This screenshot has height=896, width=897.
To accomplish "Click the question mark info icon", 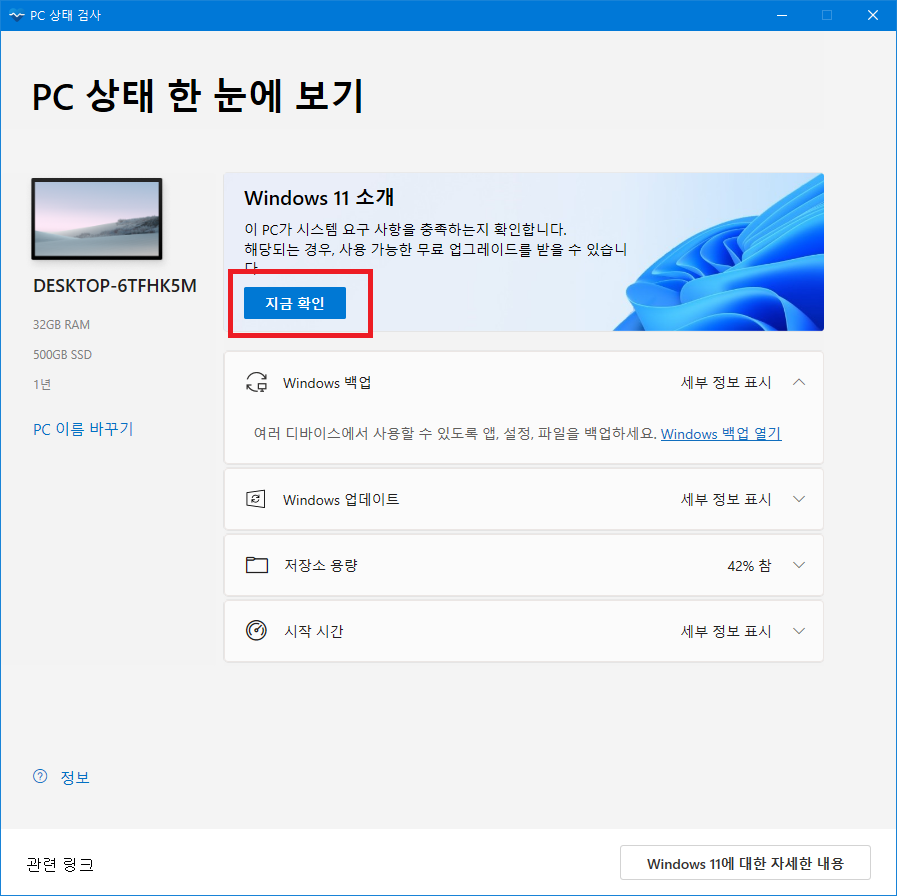I will [40, 776].
